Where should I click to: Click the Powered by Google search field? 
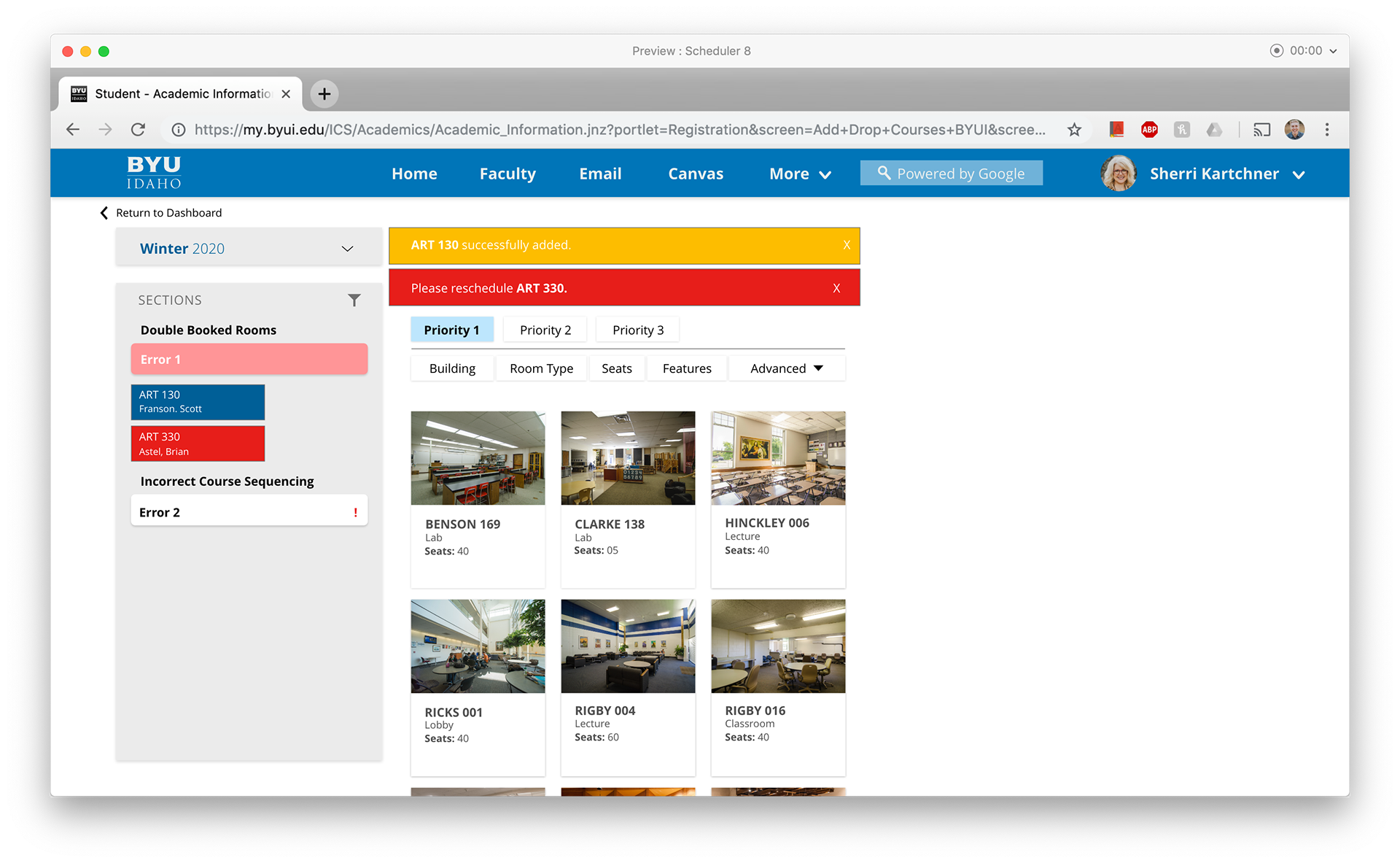click(x=951, y=173)
